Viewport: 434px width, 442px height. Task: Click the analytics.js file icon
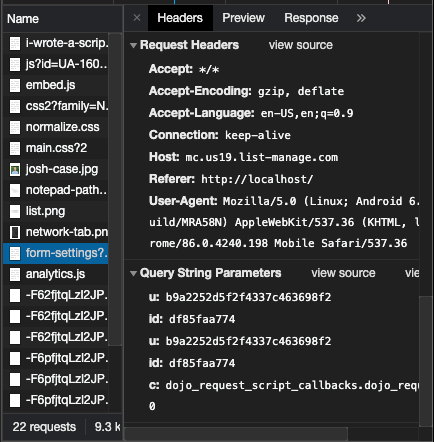pos(15,274)
